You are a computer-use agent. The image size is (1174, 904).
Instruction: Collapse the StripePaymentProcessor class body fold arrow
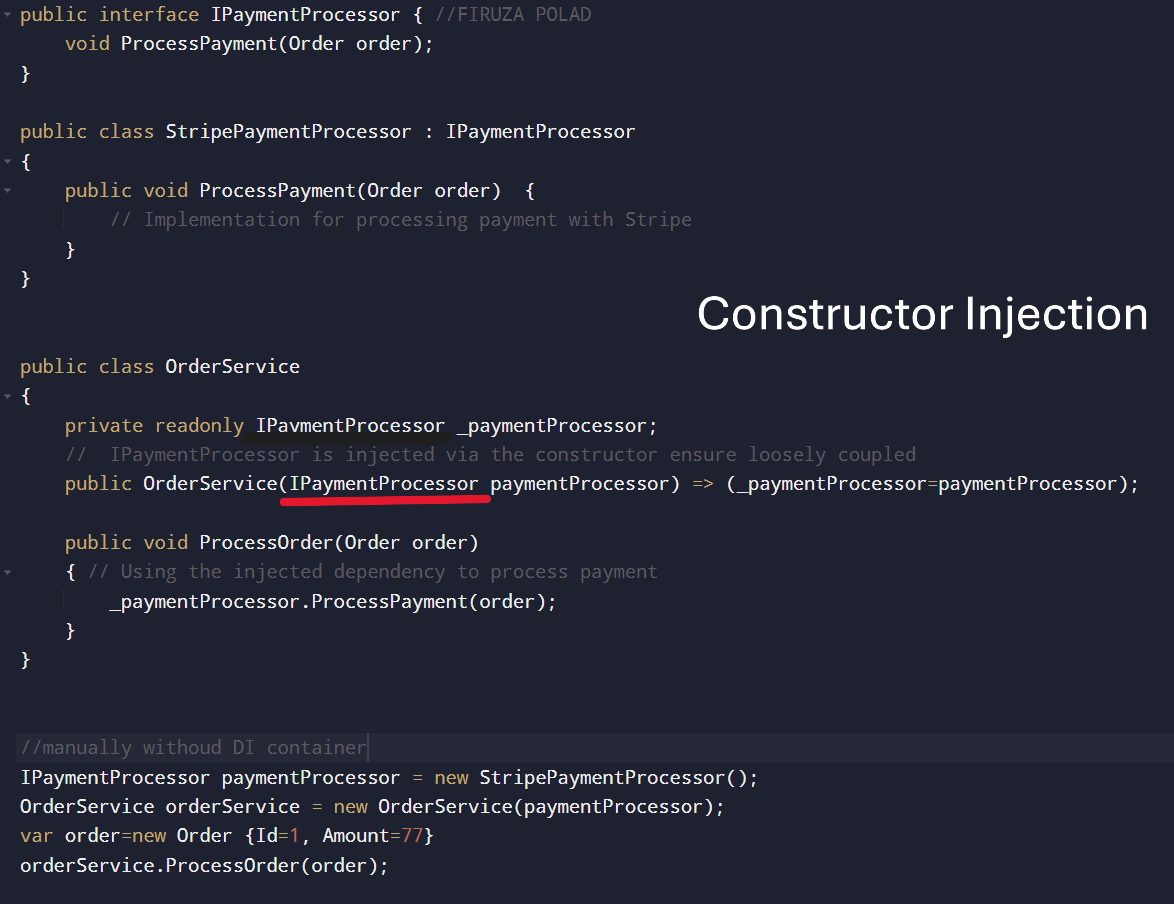pos(7,161)
